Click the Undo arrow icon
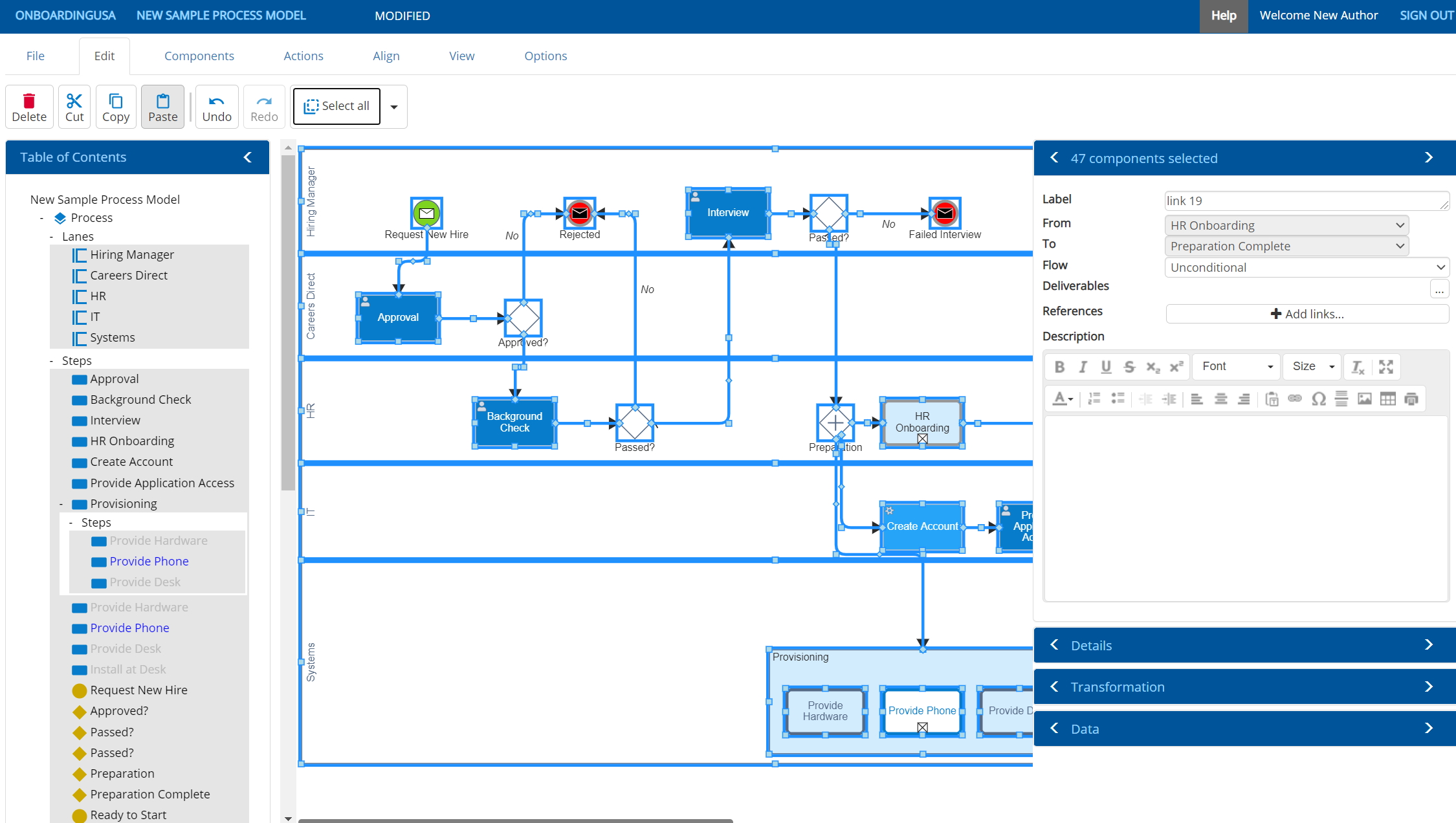 point(216,101)
